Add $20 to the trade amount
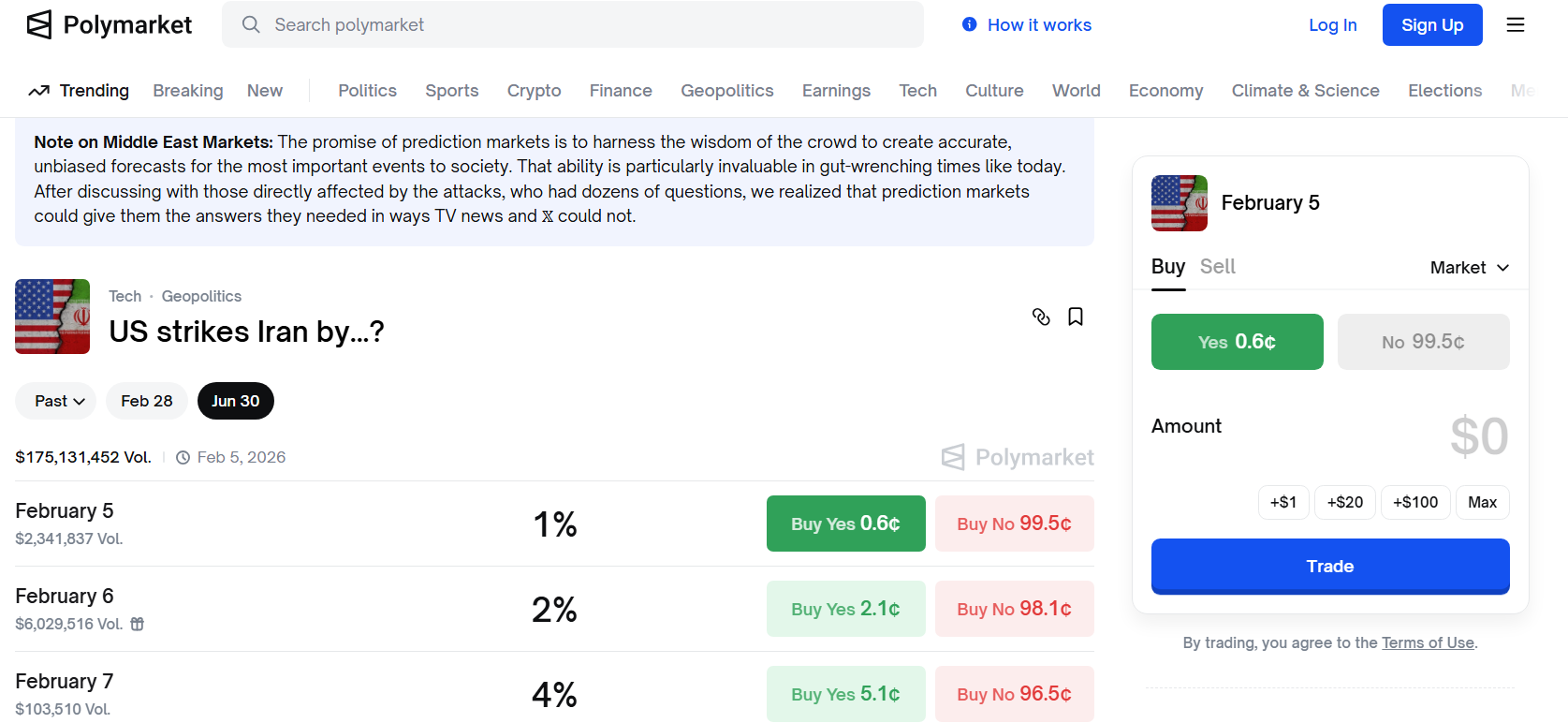The width and height of the screenshot is (1568, 723). [x=1344, y=502]
